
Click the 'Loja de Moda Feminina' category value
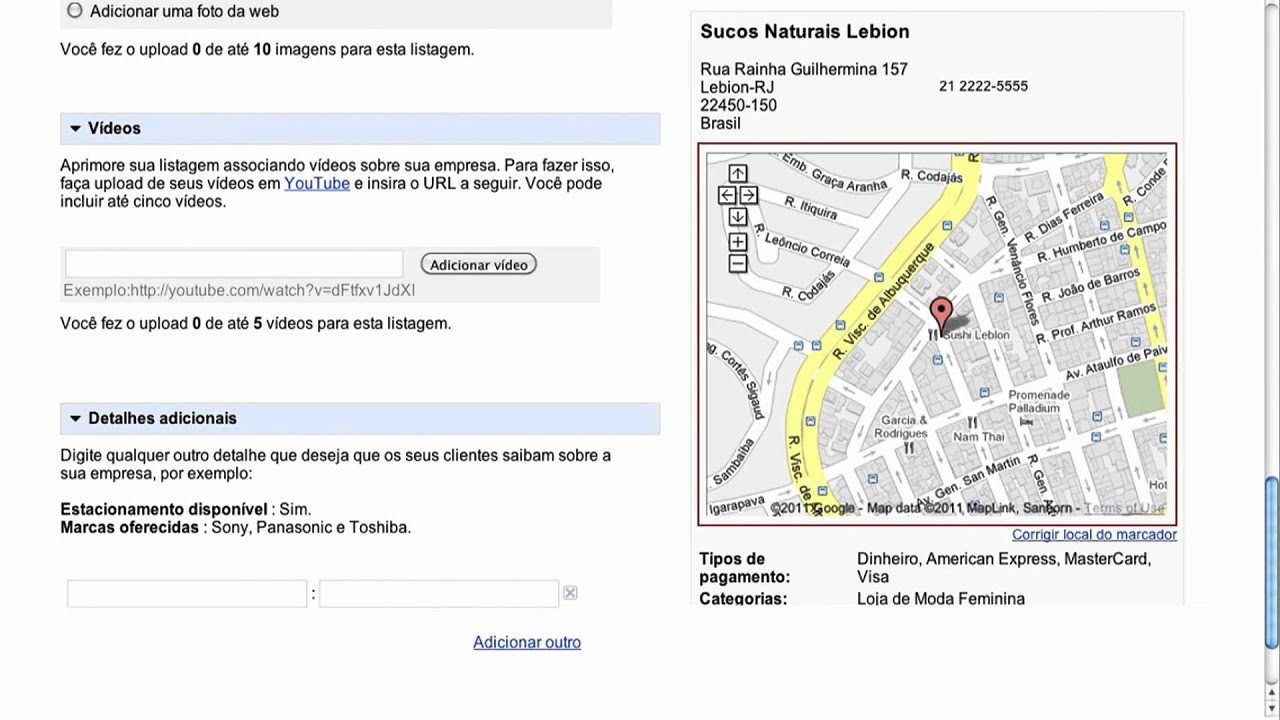click(941, 598)
